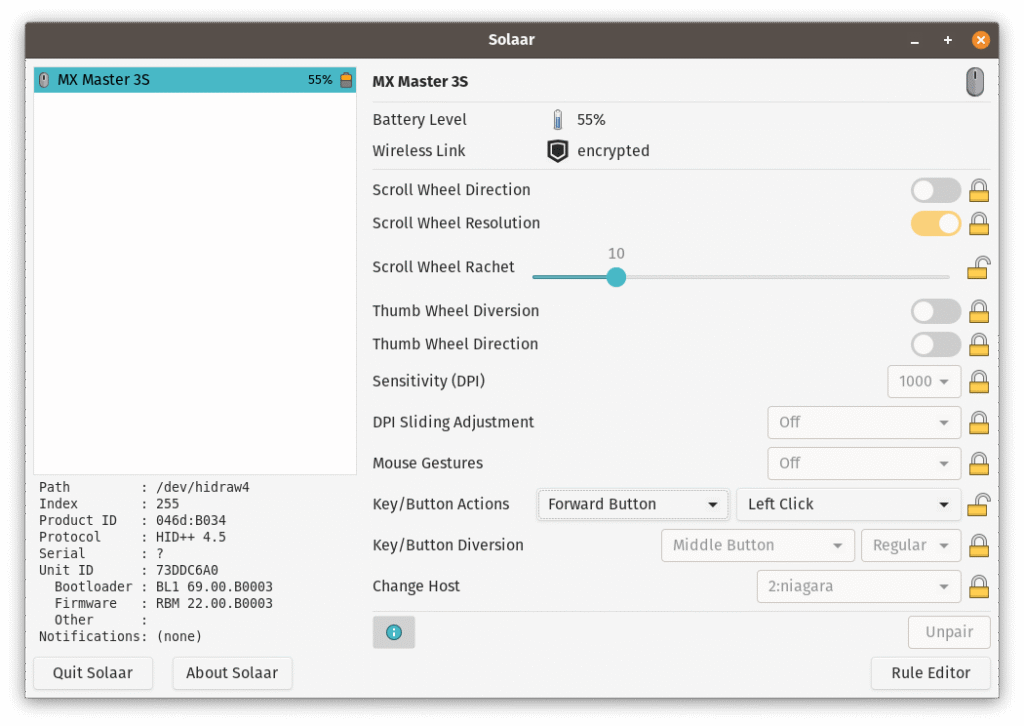Click the lock icon beside Scroll Wheel Direction
Screen dimensions: 1024x726
[979, 190]
